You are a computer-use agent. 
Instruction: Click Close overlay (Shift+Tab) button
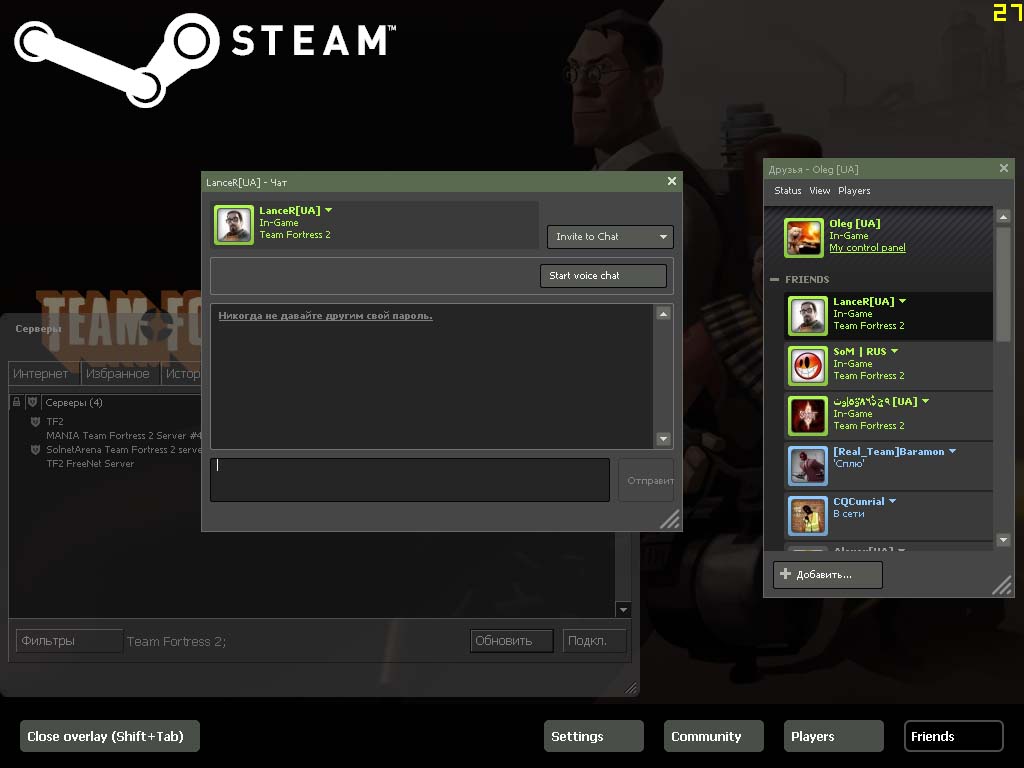[x=110, y=736]
